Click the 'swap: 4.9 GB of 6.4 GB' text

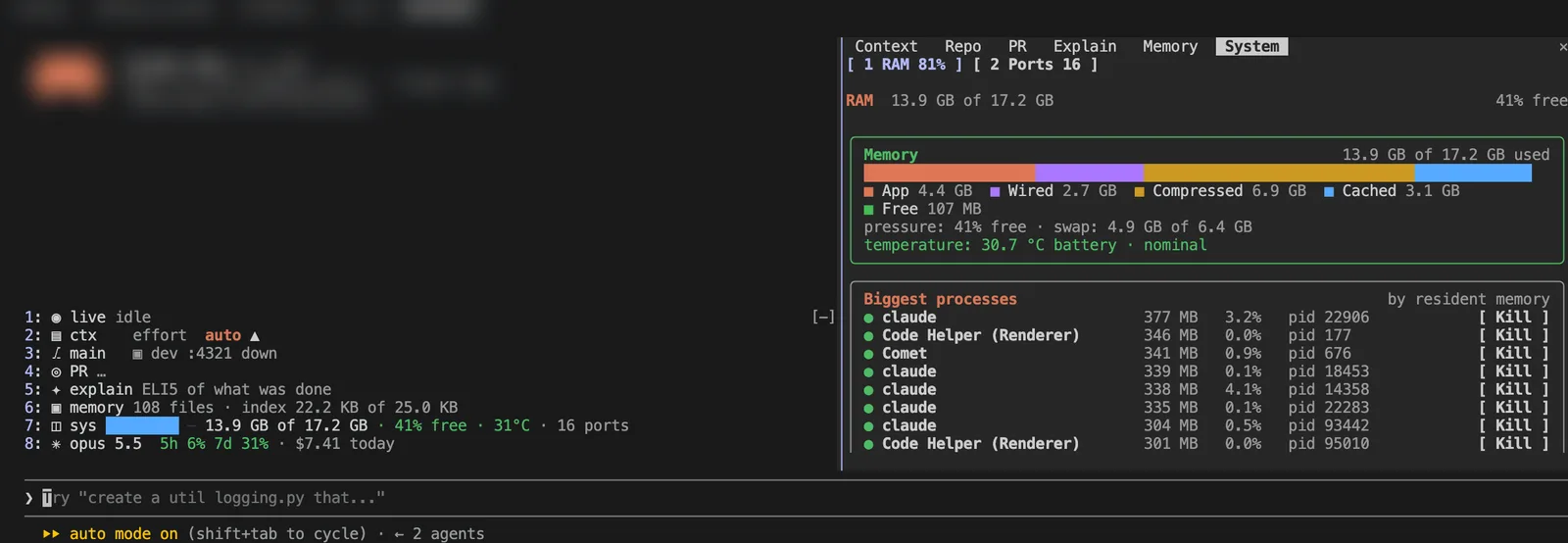click(x=1152, y=227)
